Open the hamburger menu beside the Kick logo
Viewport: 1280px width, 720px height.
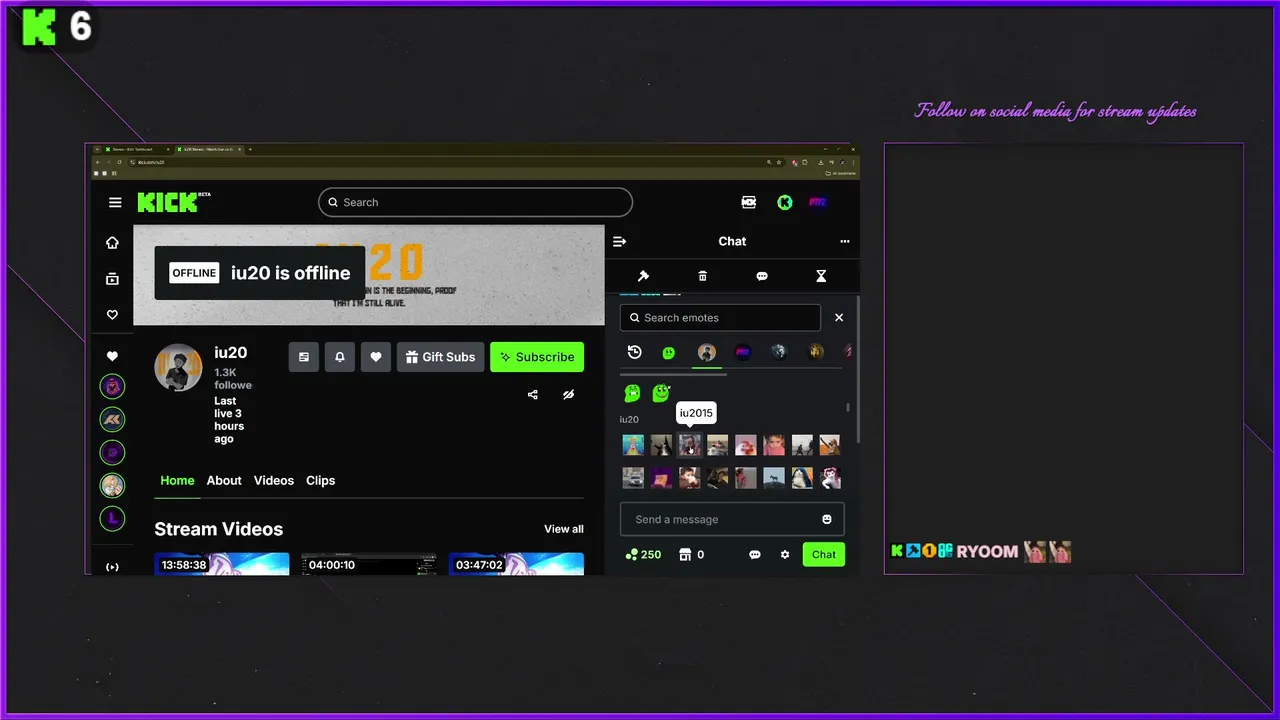(x=115, y=202)
